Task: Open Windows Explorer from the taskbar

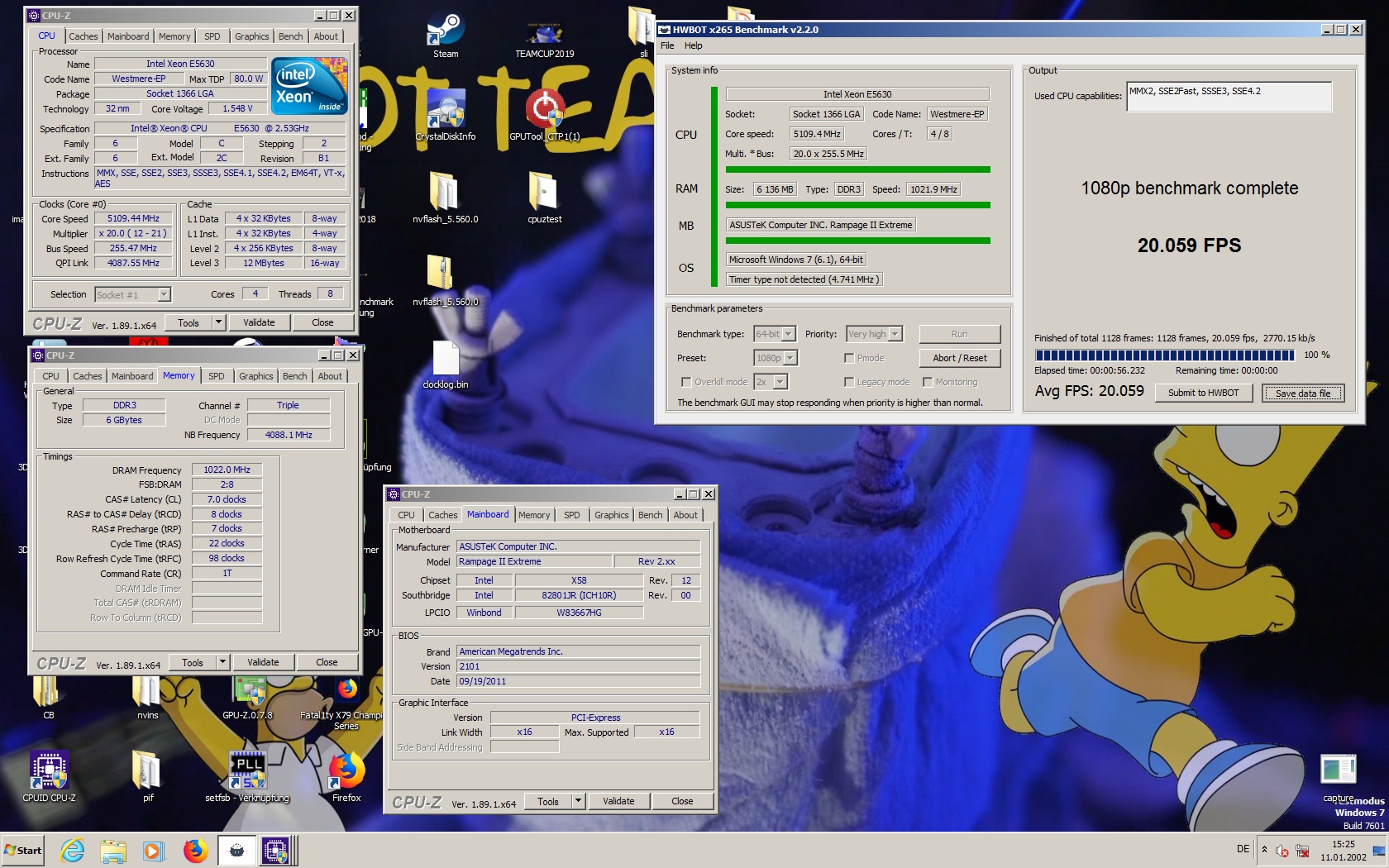Action: (113, 851)
